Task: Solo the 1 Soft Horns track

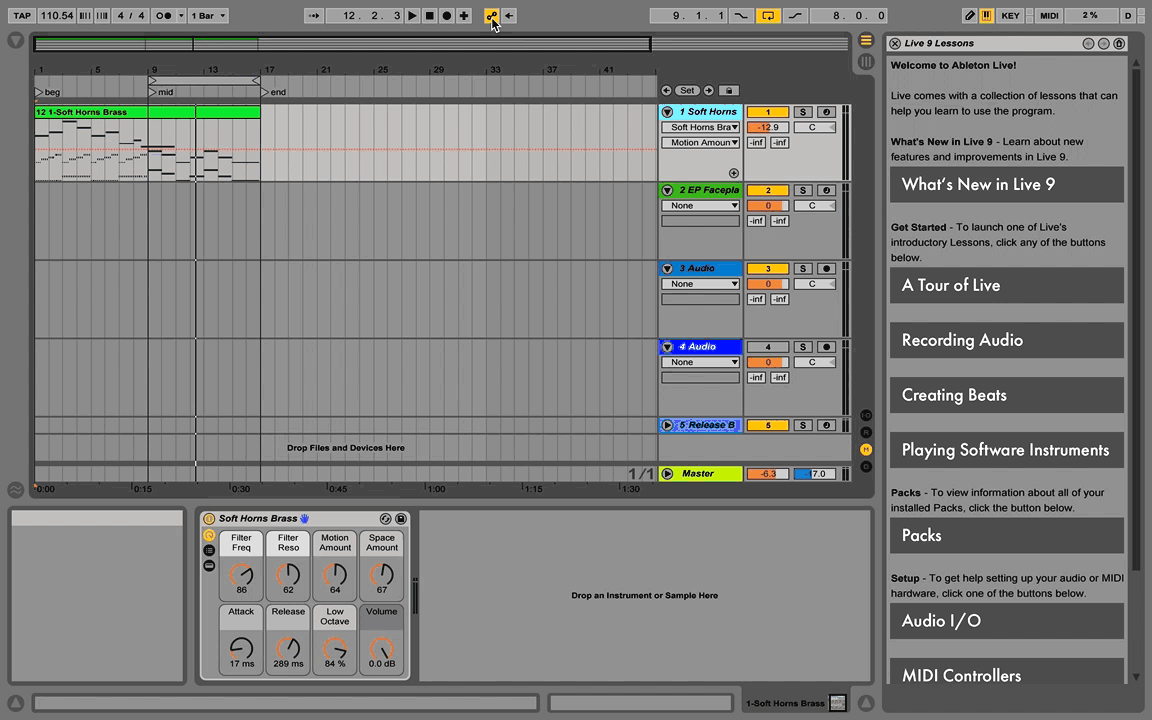Action: [x=803, y=112]
